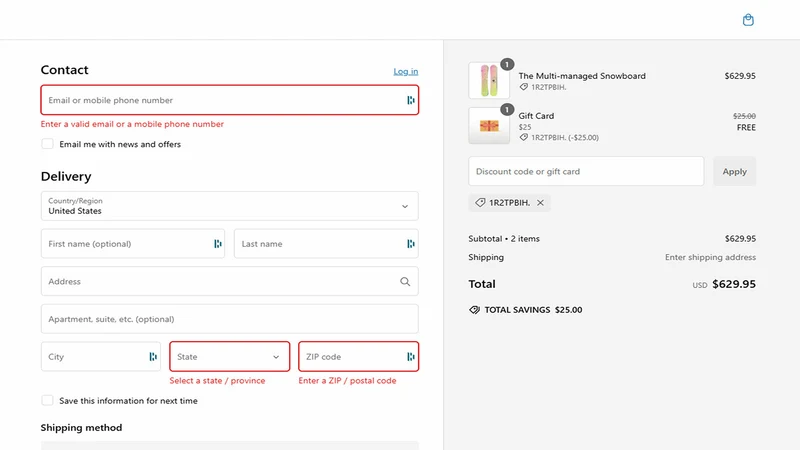Viewport: 800px width, 450px height.
Task: Click 'The Multi-managed Snowboard' product name
Action: (x=582, y=76)
